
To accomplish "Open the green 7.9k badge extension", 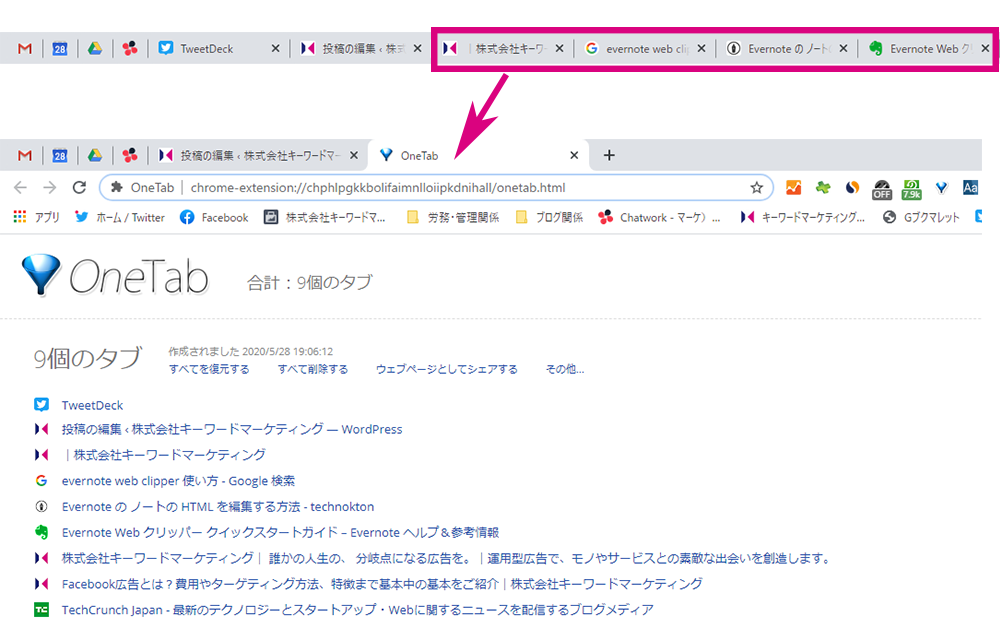I will 911,189.
